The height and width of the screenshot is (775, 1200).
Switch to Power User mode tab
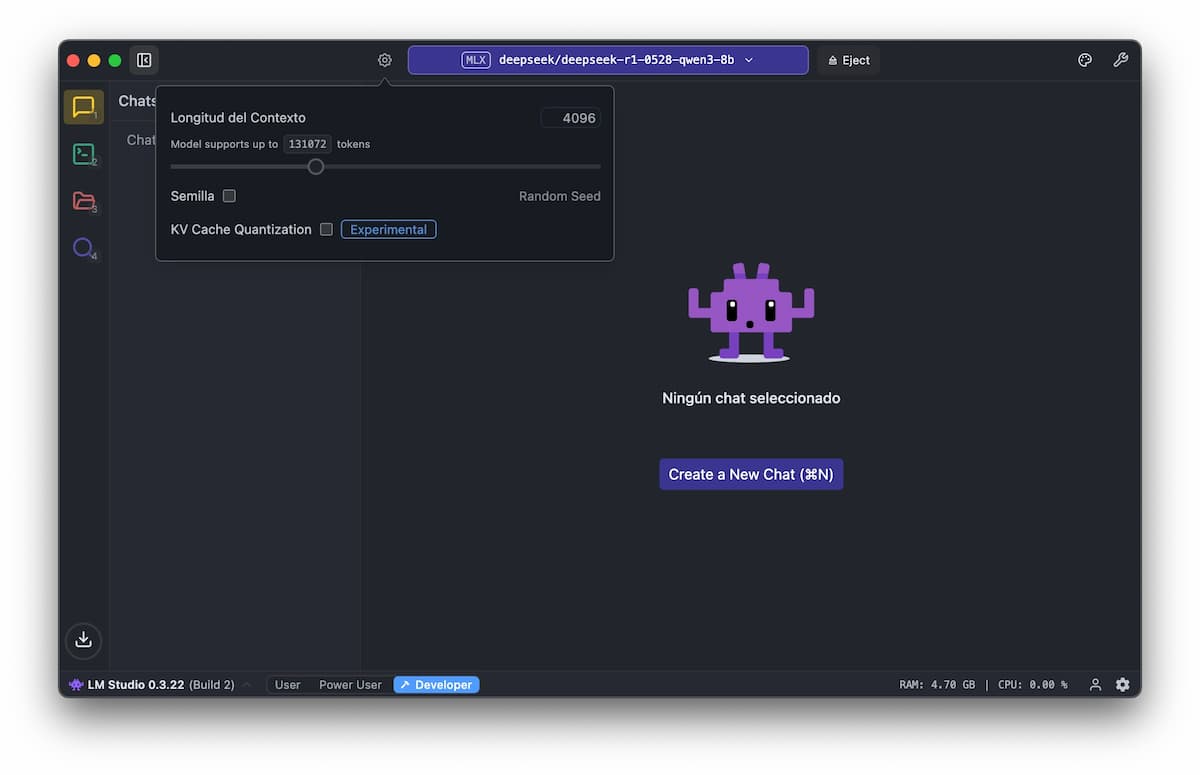(350, 685)
